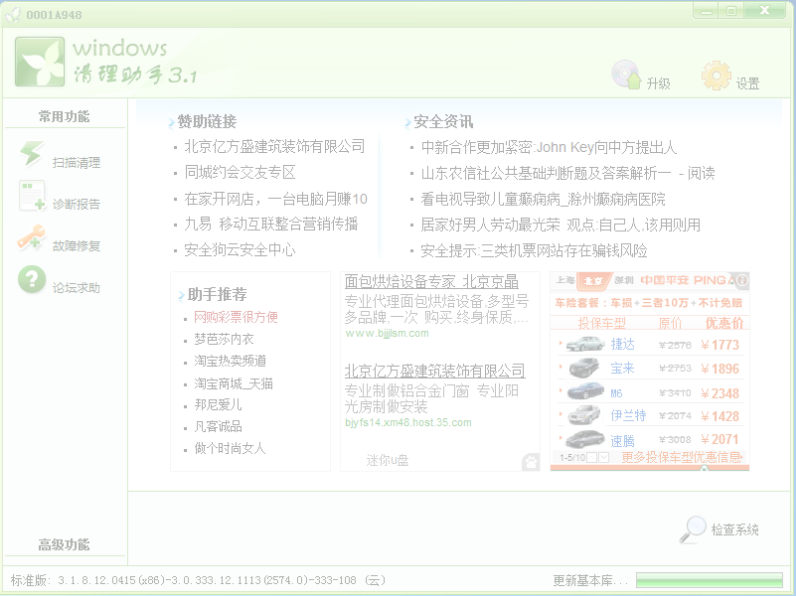Click the 更新基本库... status text
The image size is (796, 596).
click(590, 580)
